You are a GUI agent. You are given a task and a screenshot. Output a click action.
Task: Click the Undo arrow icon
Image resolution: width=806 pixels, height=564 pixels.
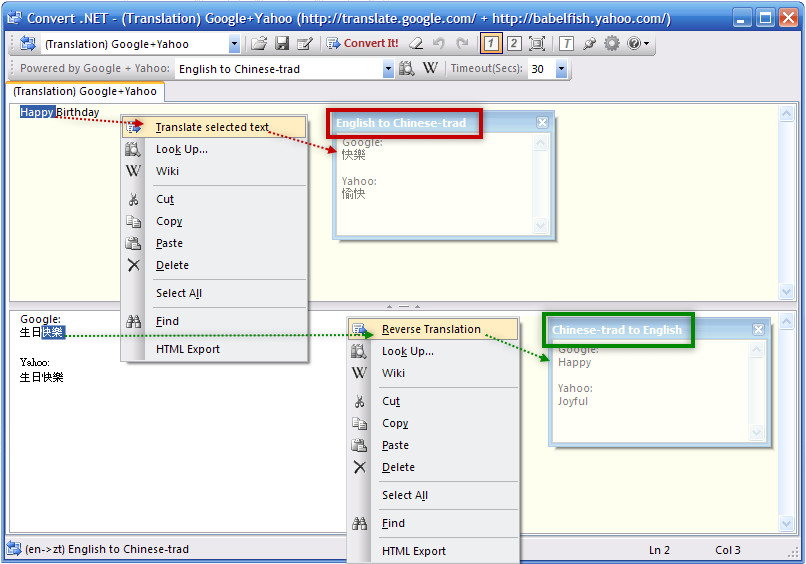point(438,44)
